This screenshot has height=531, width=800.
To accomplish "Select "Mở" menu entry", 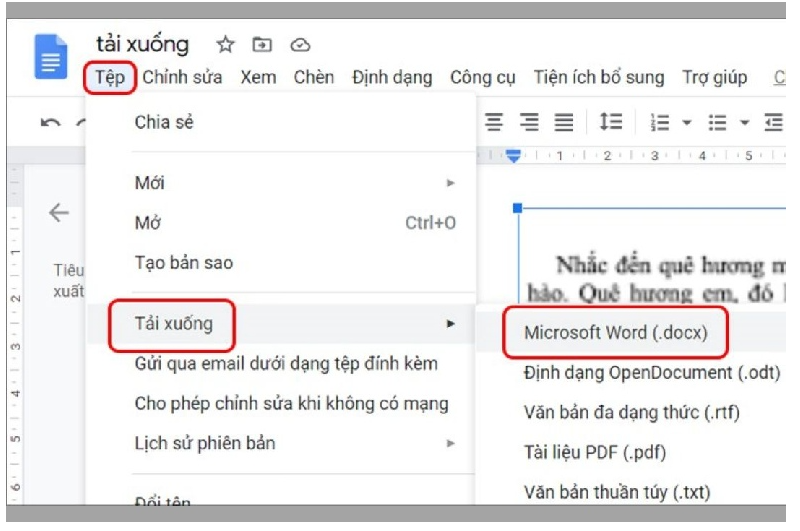I will (281, 223).
